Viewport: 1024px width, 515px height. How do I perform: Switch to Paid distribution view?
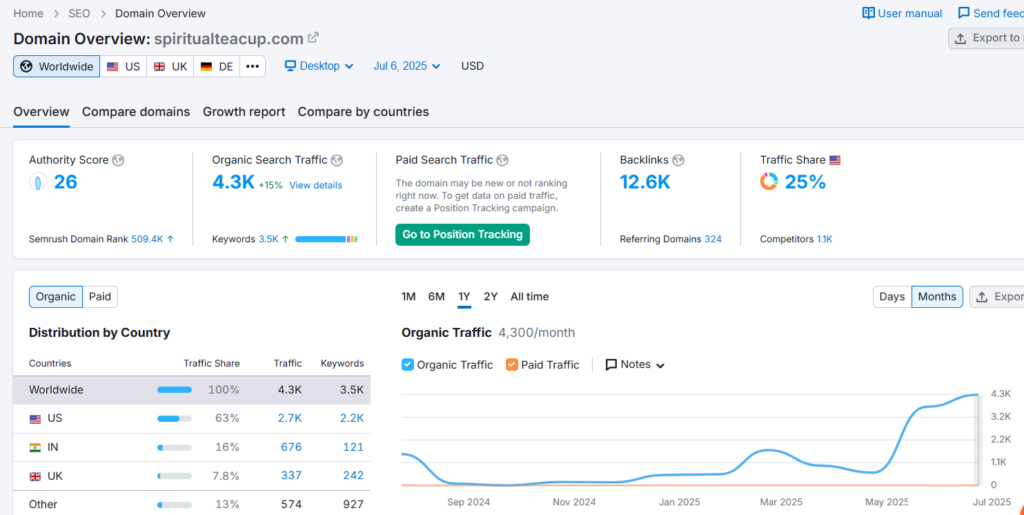tap(100, 296)
